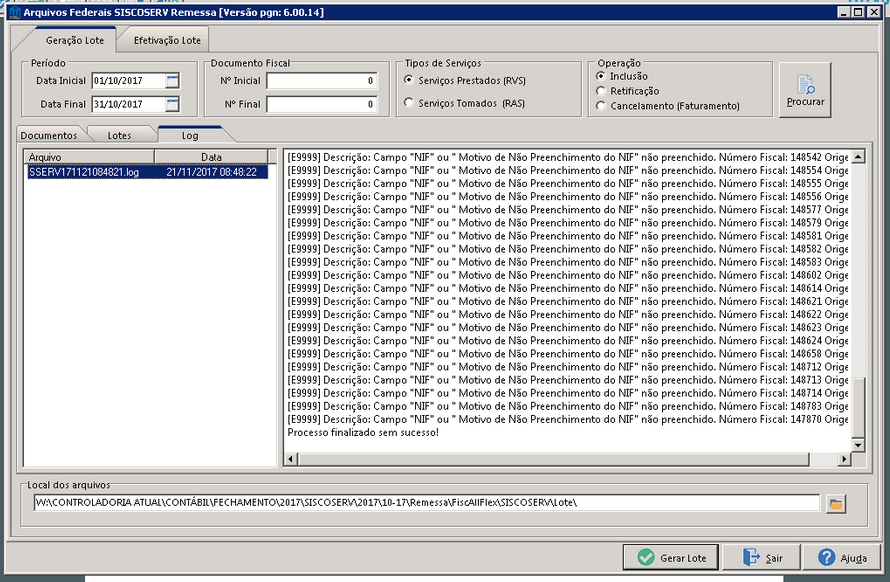Sort by the Data column header
This screenshot has height=582, width=890.
(211, 157)
